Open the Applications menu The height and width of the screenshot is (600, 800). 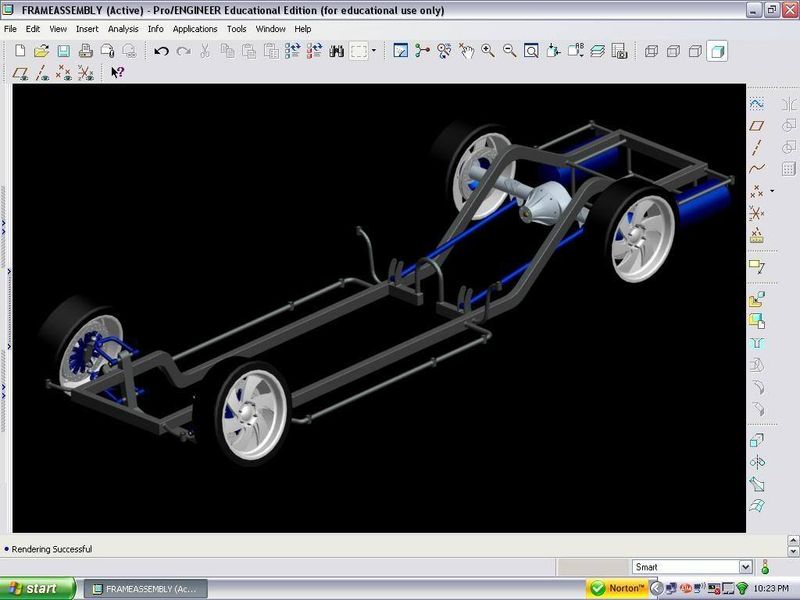195,29
